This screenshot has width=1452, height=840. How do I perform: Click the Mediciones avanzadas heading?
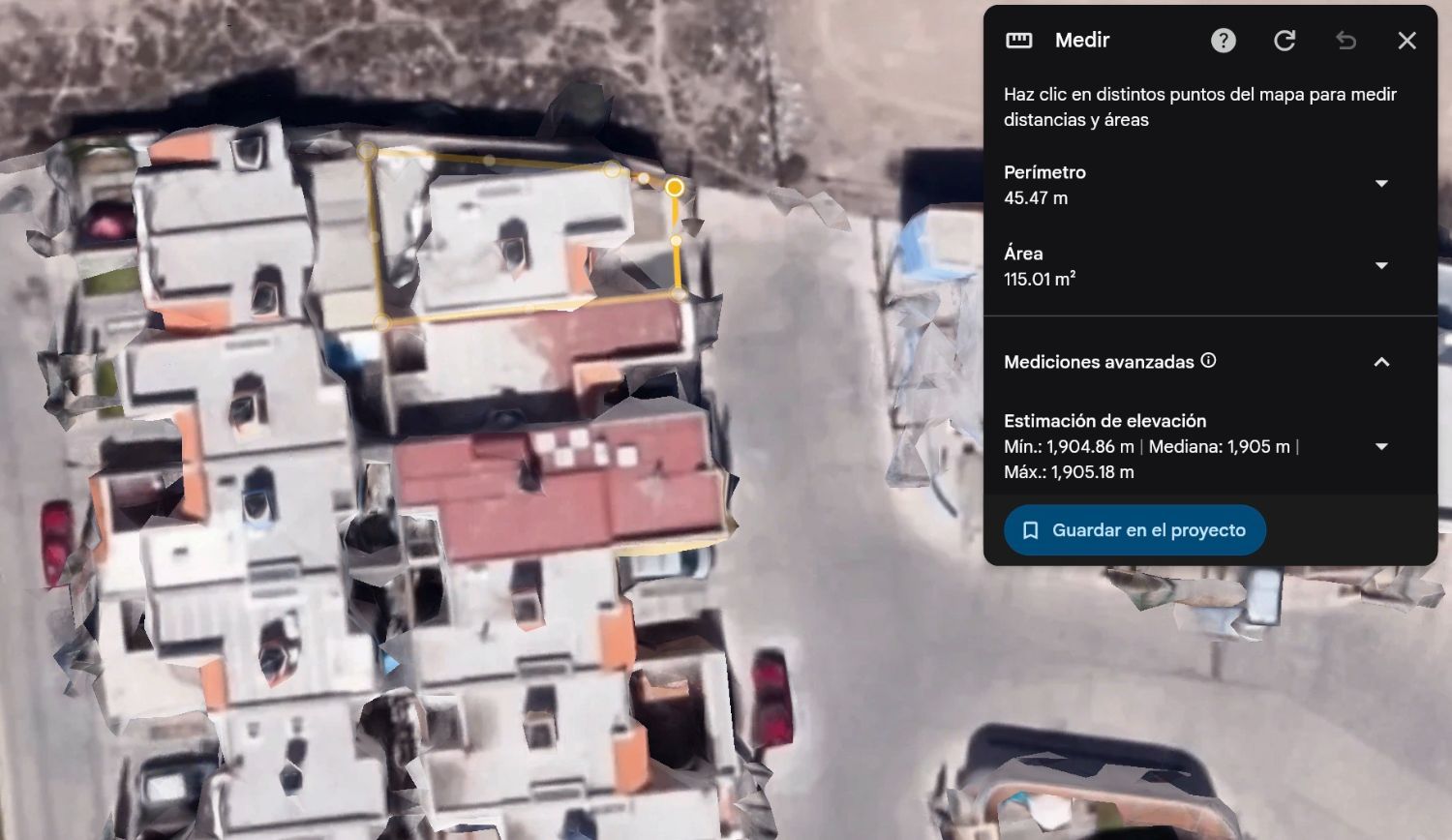point(1099,362)
